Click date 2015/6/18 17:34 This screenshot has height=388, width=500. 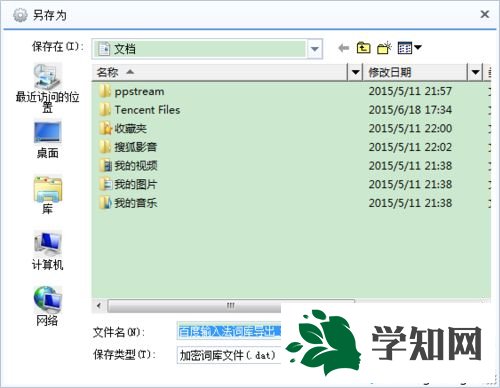tap(410, 110)
